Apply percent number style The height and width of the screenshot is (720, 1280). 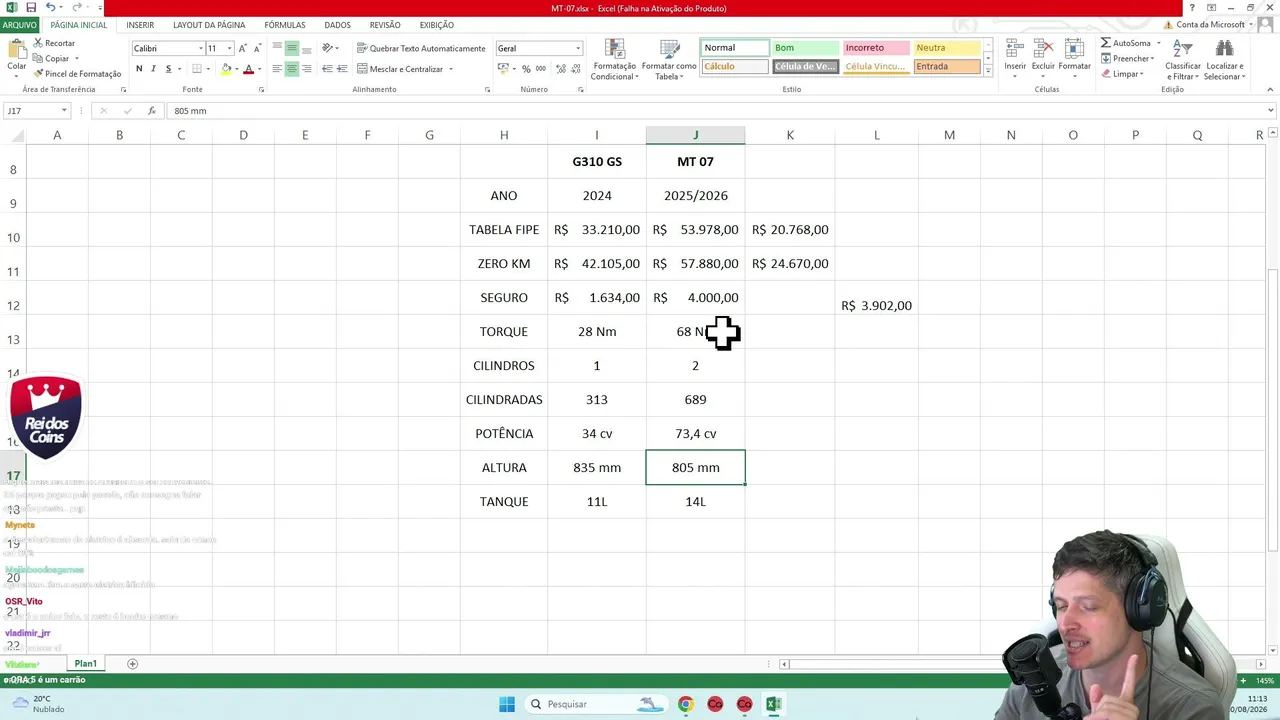pos(526,69)
